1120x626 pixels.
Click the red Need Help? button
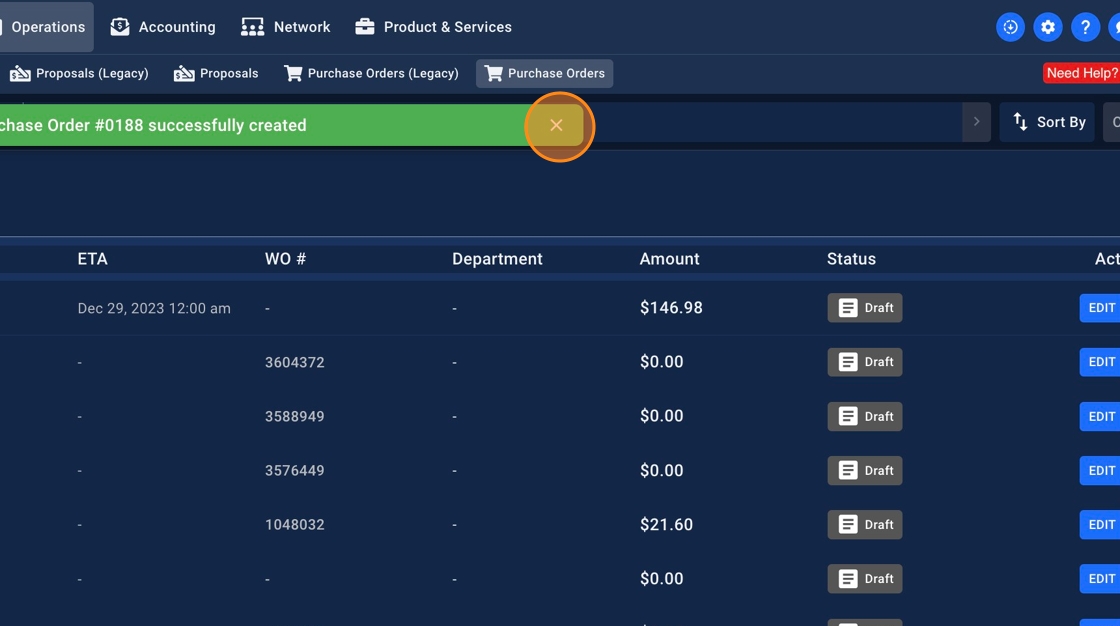click(1081, 73)
